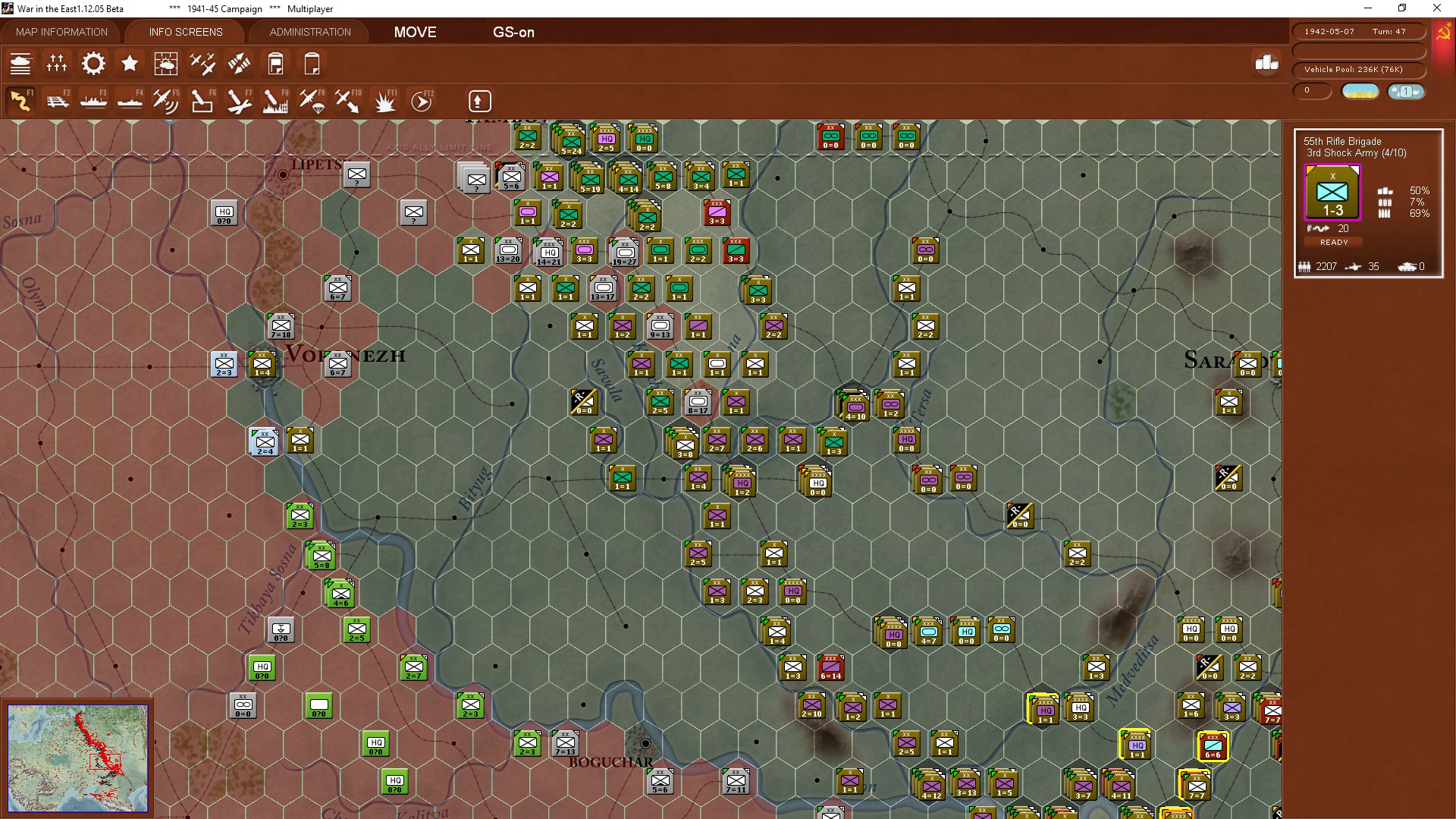Open the reinforcements arrows icon
This screenshot has width=1456, height=819.
point(239,64)
